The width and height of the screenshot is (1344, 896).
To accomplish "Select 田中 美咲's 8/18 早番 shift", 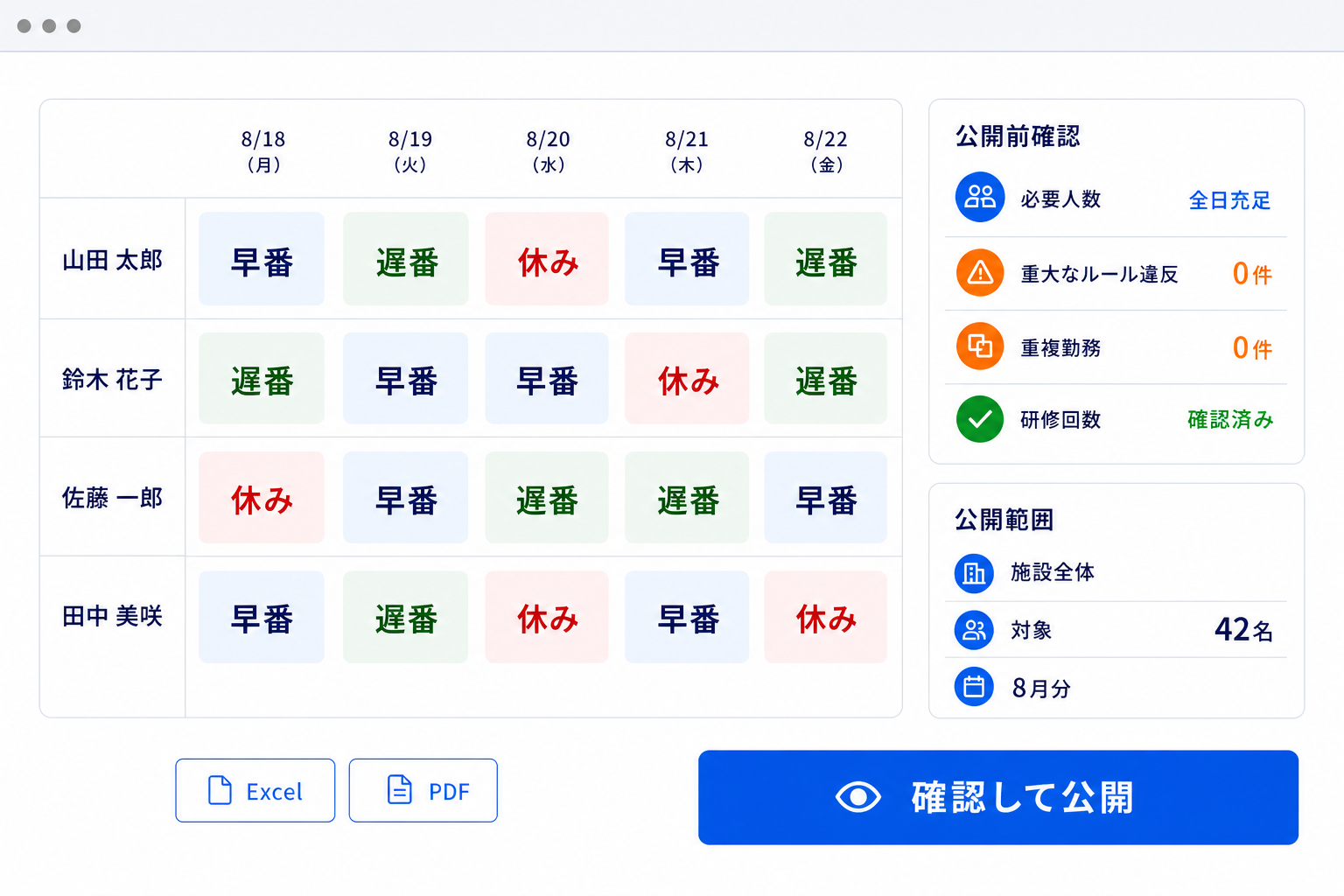I will coord(262,617).
